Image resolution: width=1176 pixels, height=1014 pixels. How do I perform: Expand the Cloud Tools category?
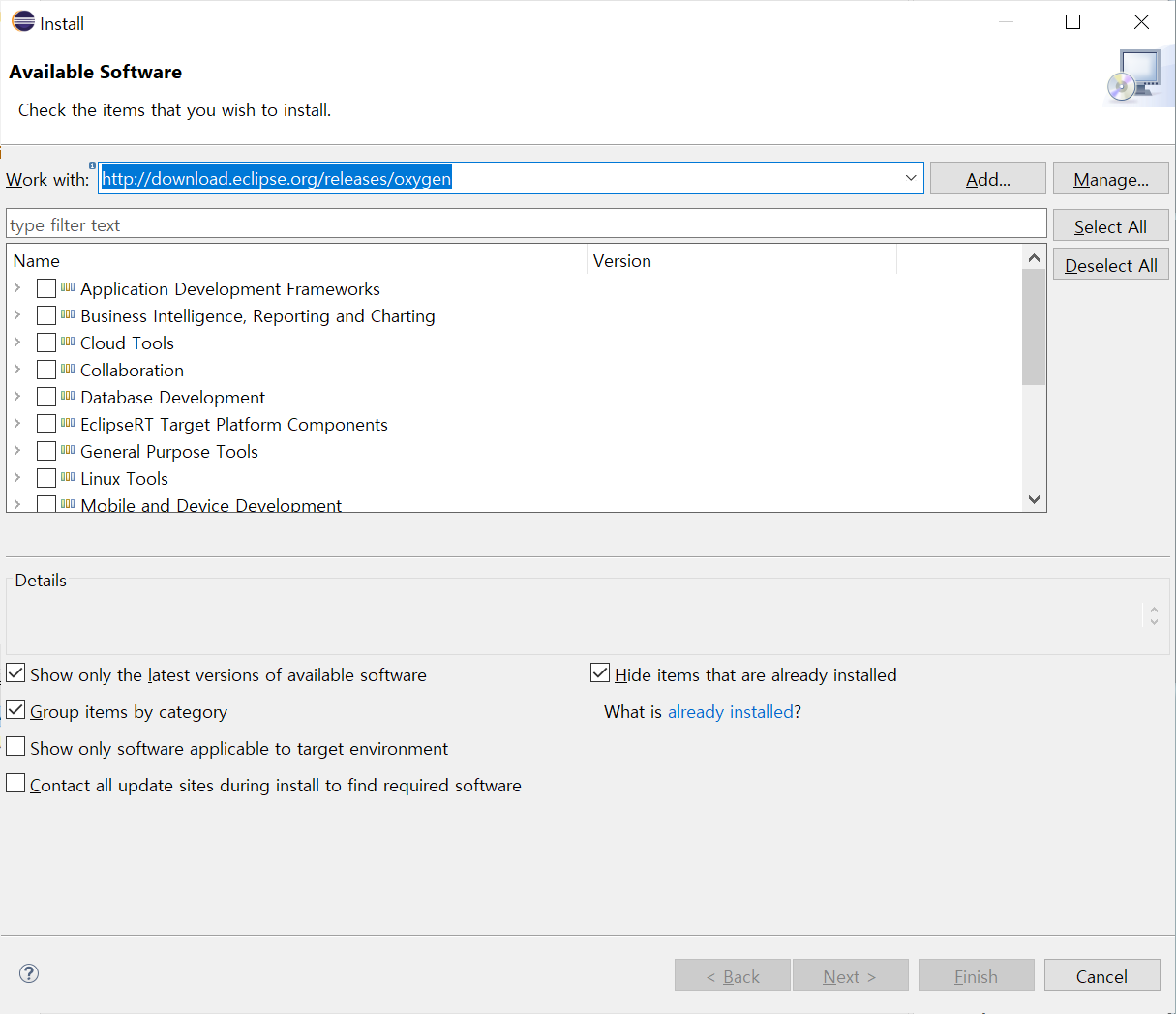(17, 343)
